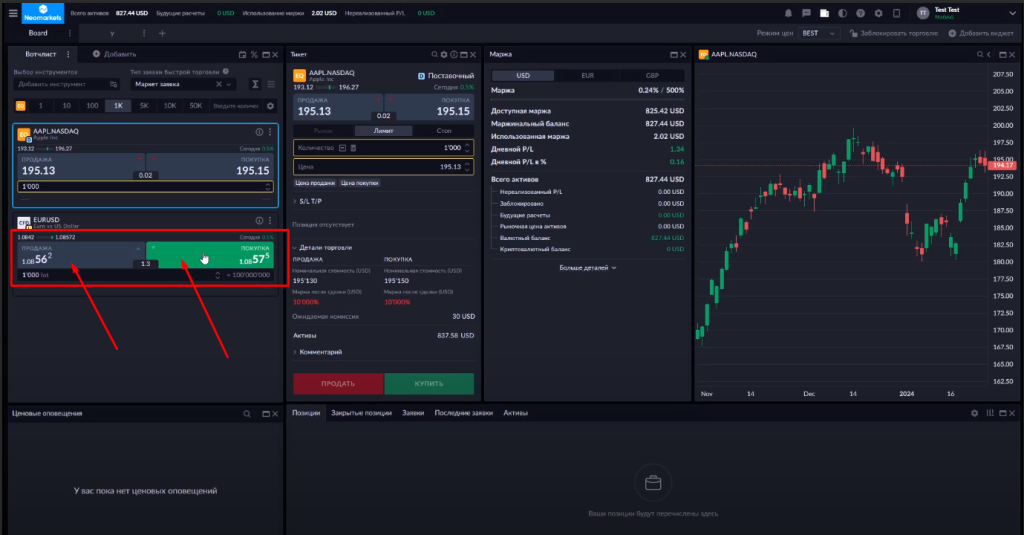This screenshot has height=535, width=1024.
Task: Clear Маркет заявка selection with X
Action: pos(219,84)
